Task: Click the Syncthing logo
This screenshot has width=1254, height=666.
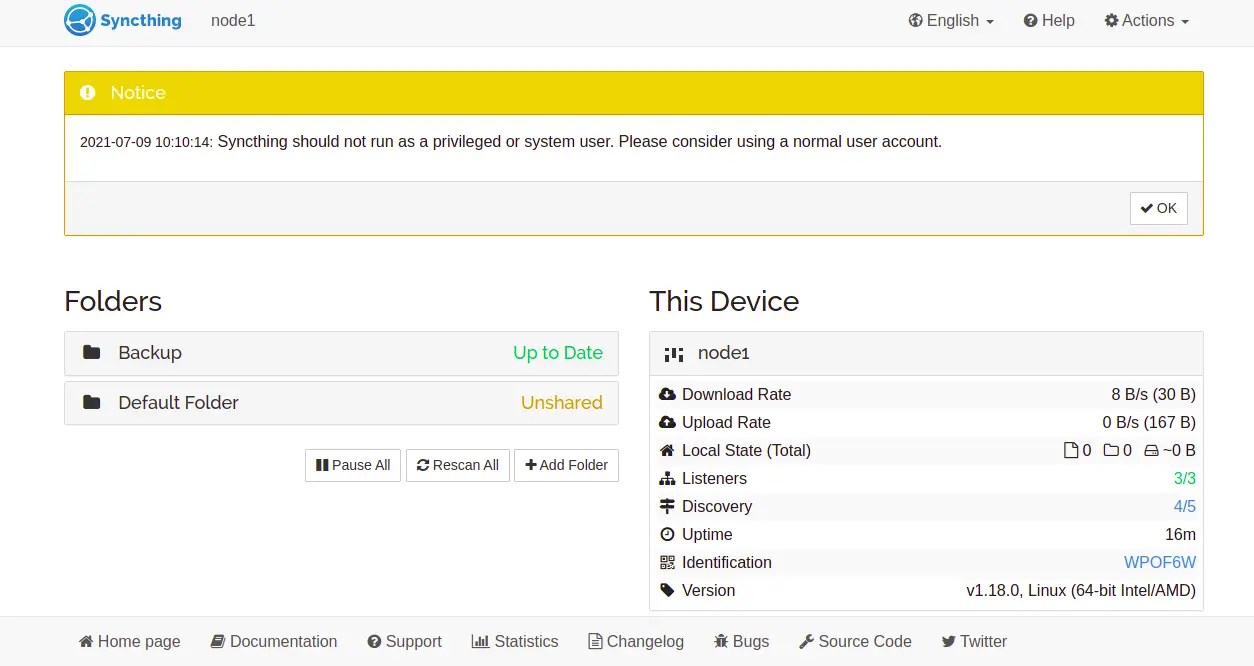Action: pos(123,21)
